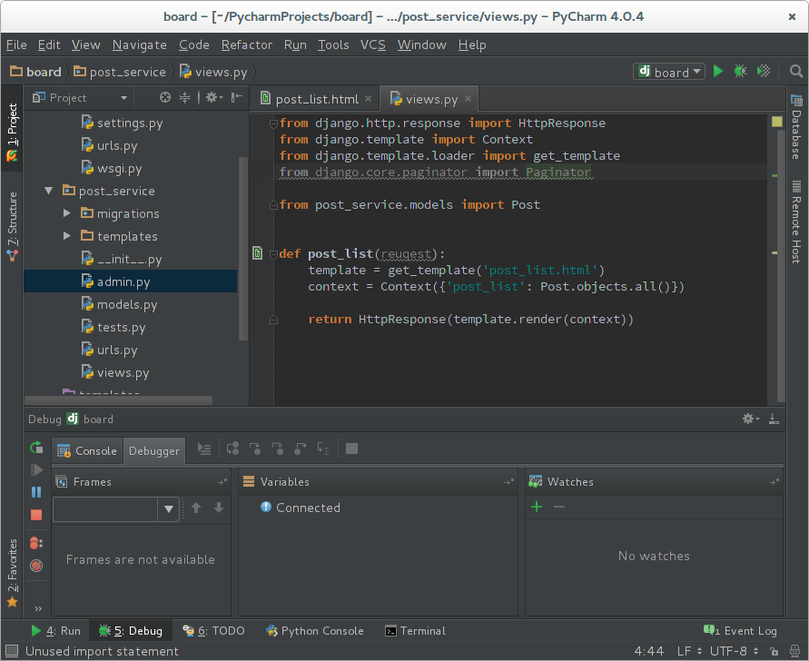Open Debug panel gear settings
This screenshot has width=809, height=661.
[751, 418]
